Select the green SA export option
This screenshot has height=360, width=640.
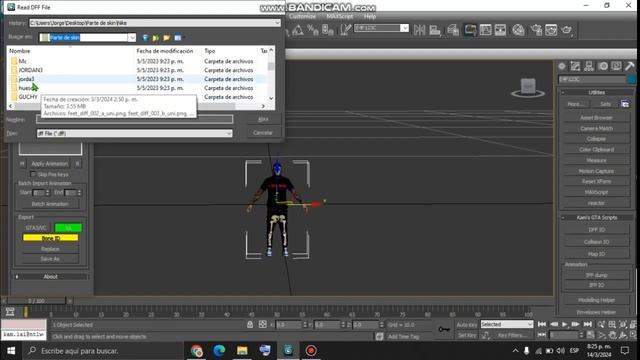tap(69, 228)
